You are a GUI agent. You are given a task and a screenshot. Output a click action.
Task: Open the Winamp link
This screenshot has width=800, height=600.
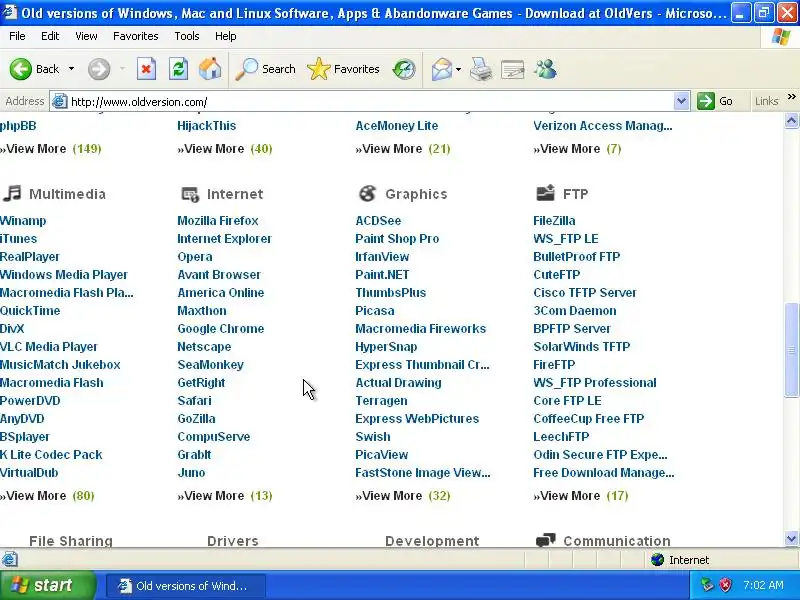[23, 221]
